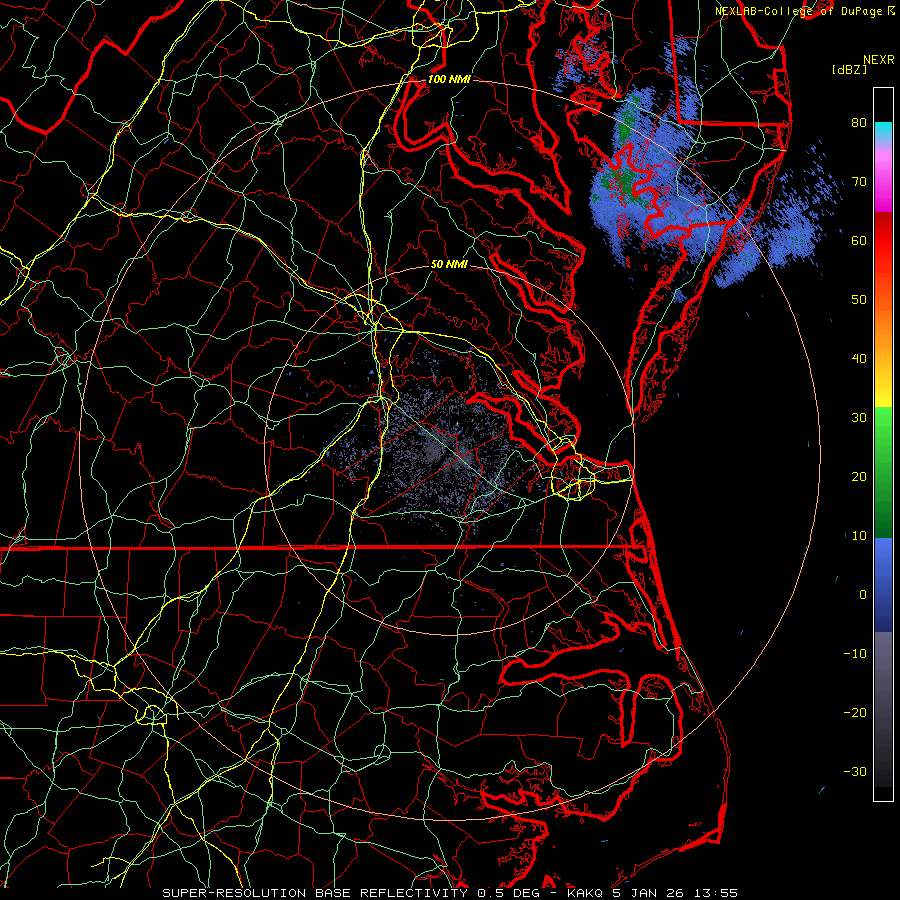The image size is (900, 900).
Task: Select the 60 value on dBZ scale
Action: 859,240
